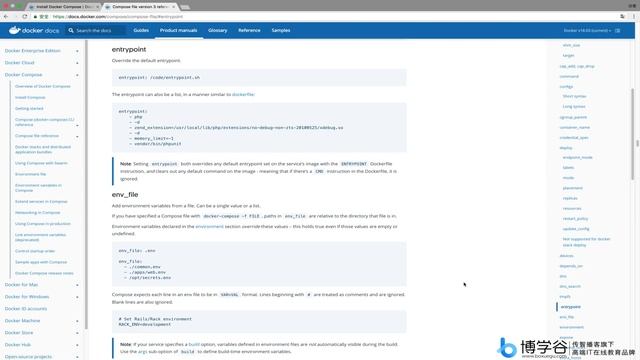Click the Docker docs whale logo
This screenshot has width=640, height=360.
[15, 30]
